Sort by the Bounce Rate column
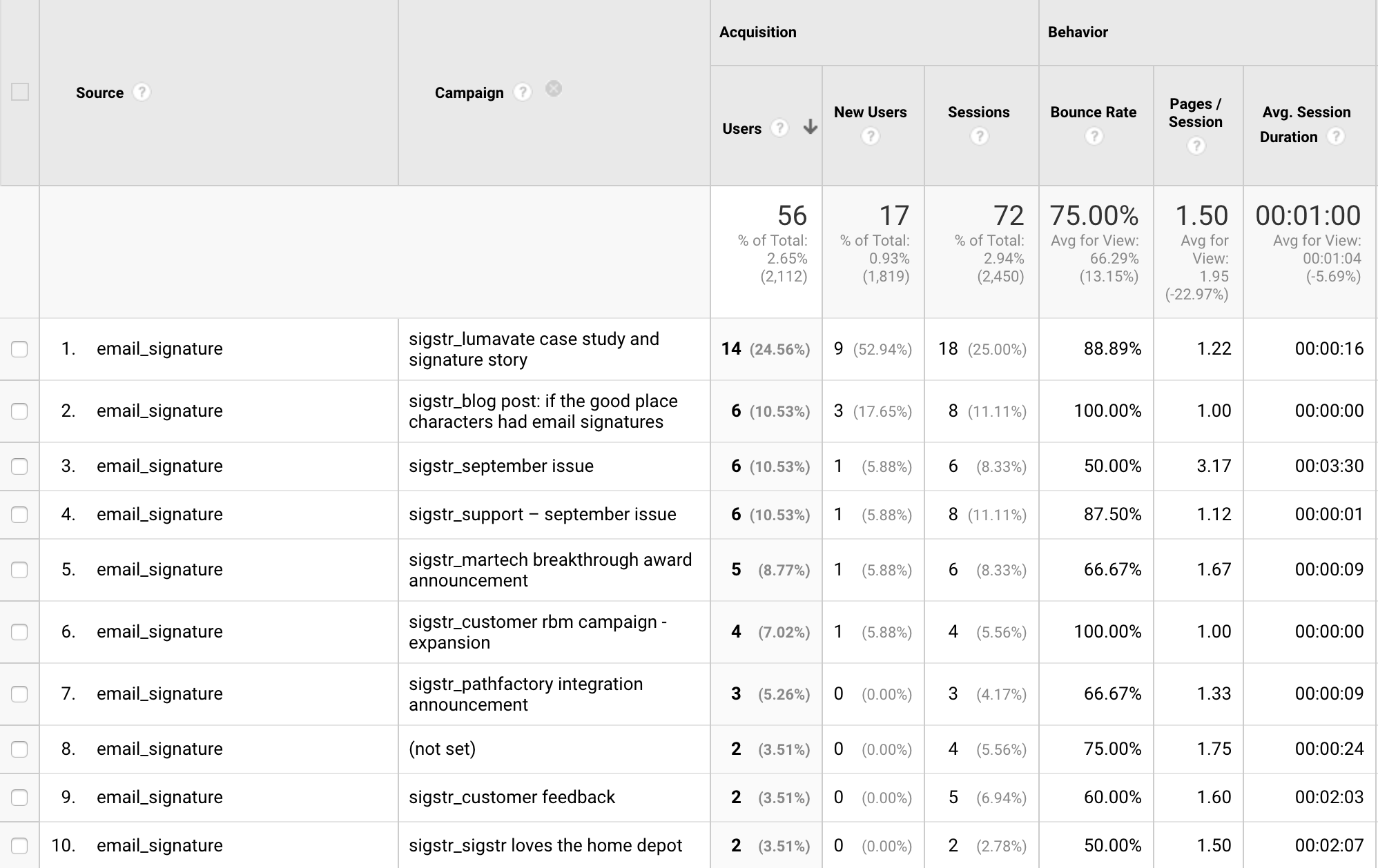This screenshot has width=1378, height=868. [x=1093, y=112]
